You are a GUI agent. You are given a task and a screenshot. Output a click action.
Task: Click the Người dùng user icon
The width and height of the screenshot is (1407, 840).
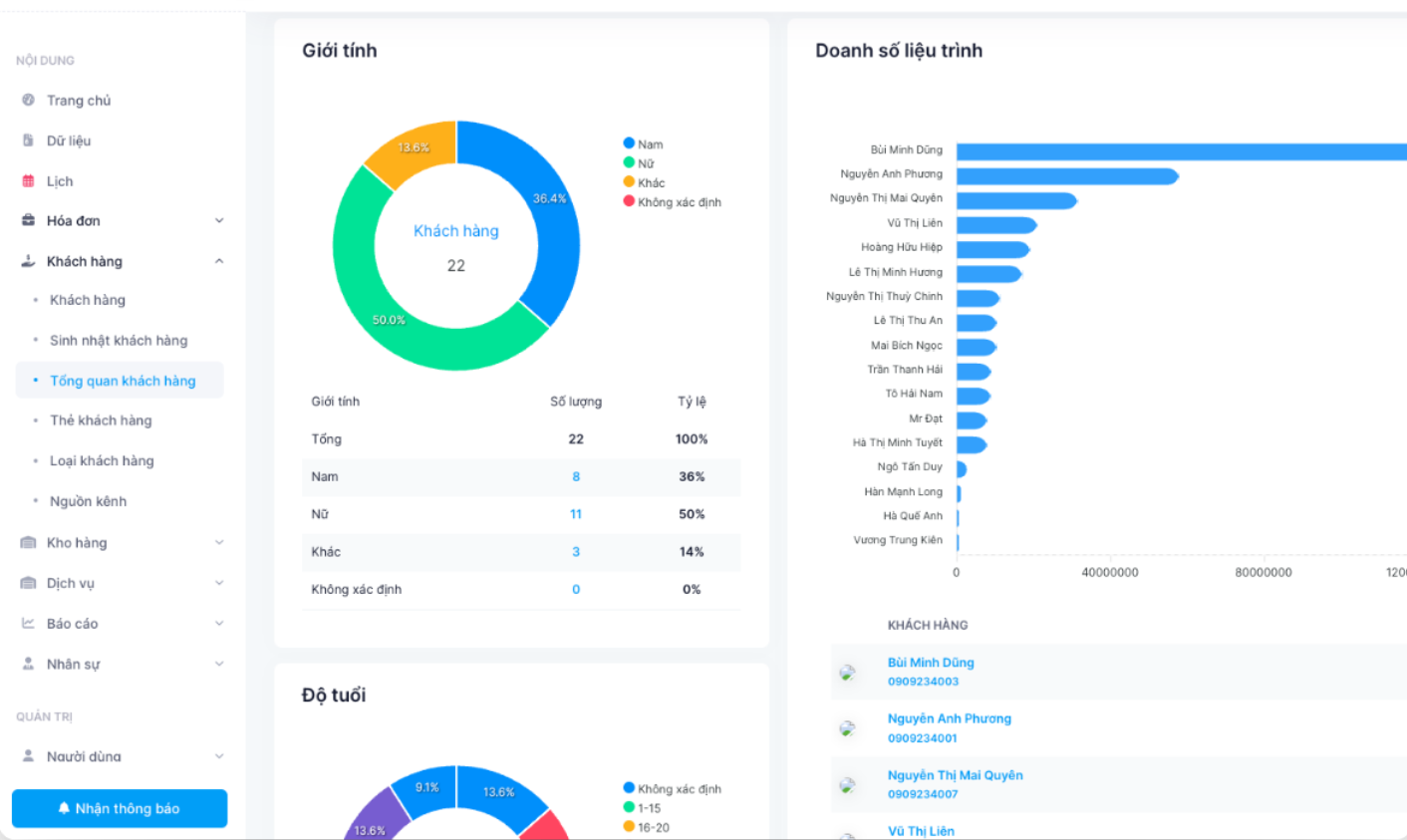click(28, 755)
